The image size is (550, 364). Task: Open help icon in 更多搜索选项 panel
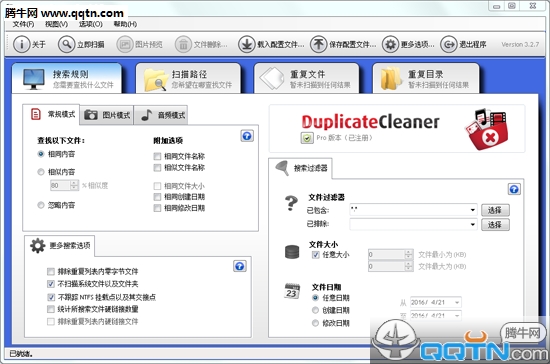pyautogui.click(x=240, y=267)
